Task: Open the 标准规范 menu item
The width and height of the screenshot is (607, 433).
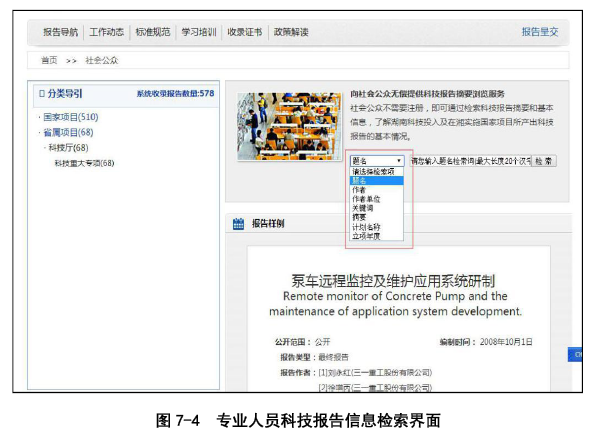Action: coord(152,32)
